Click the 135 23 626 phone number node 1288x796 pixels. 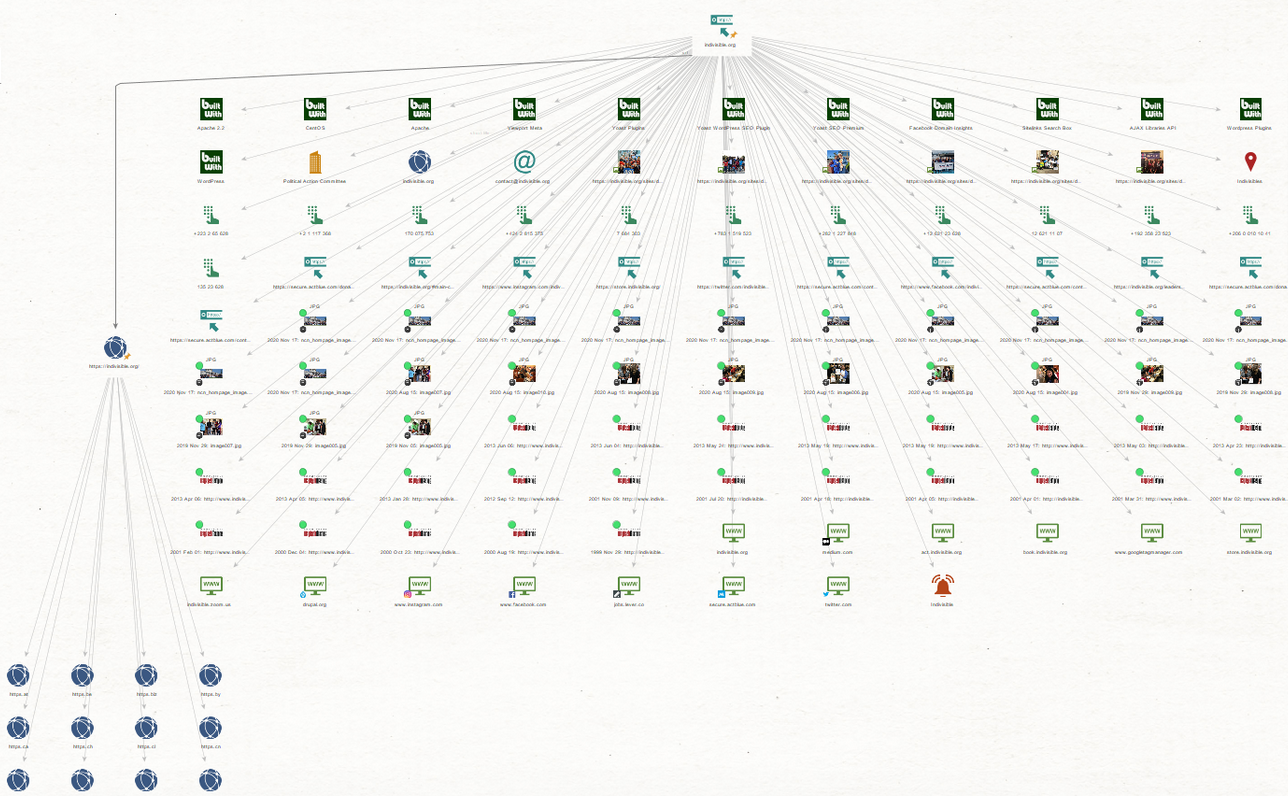point(211,268)
